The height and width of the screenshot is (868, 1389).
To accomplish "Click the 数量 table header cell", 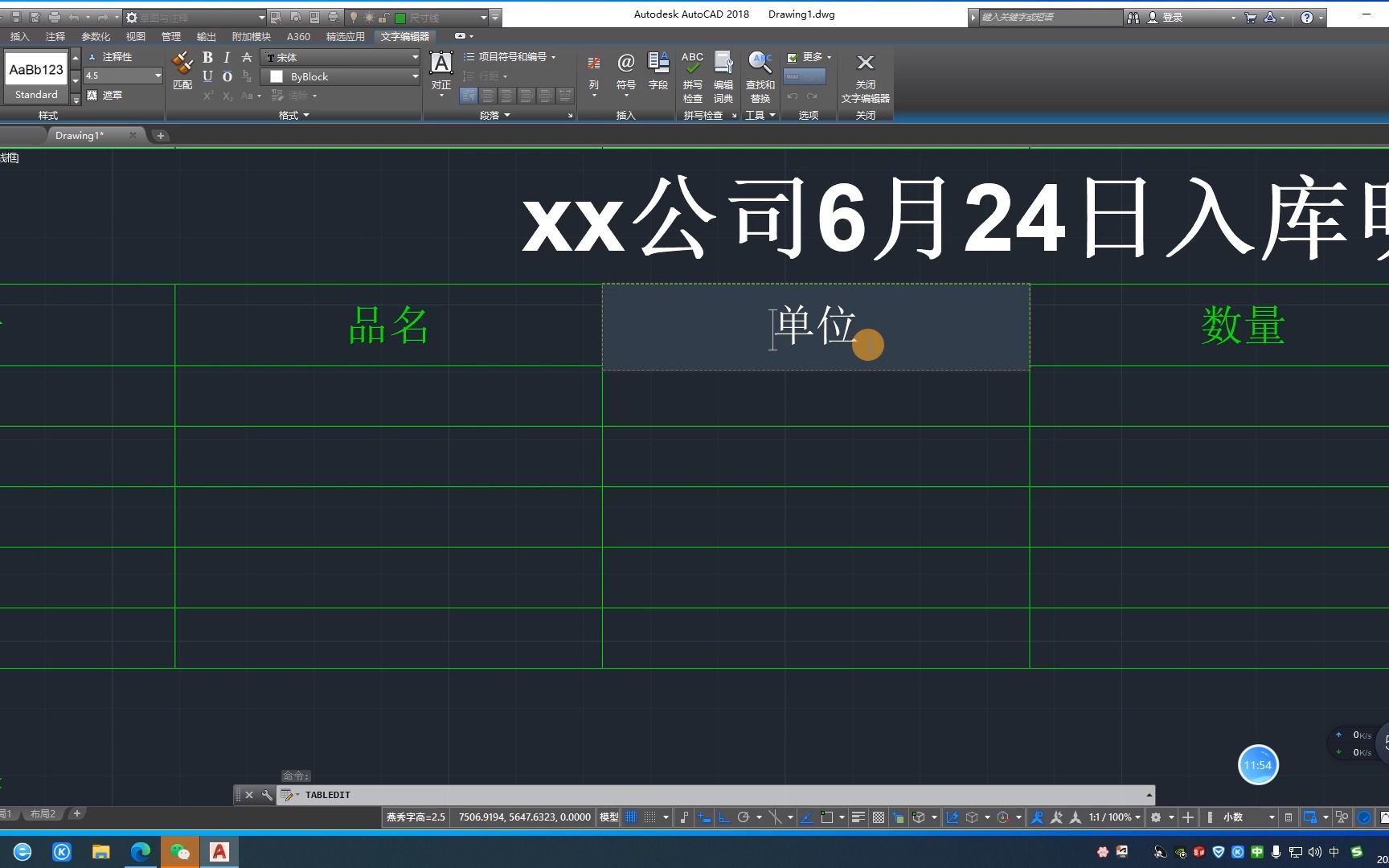I will [x=1243, y=325].
